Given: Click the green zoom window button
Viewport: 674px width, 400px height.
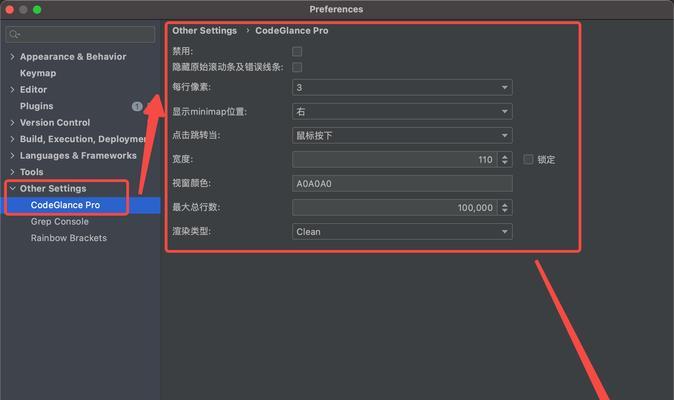Looking at the screenshot, I should (37, 9).
